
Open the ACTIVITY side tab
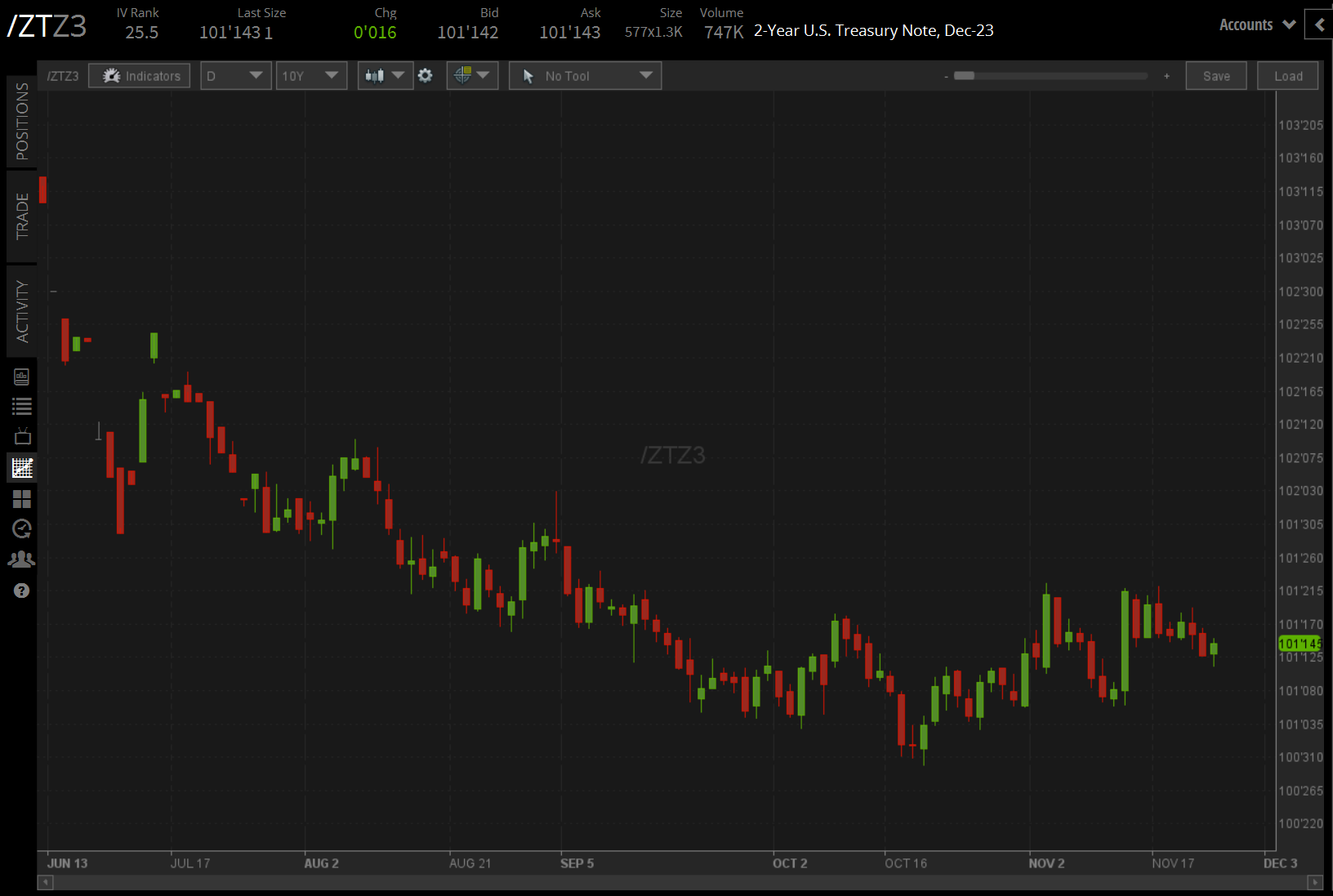(x=22, y=311)
